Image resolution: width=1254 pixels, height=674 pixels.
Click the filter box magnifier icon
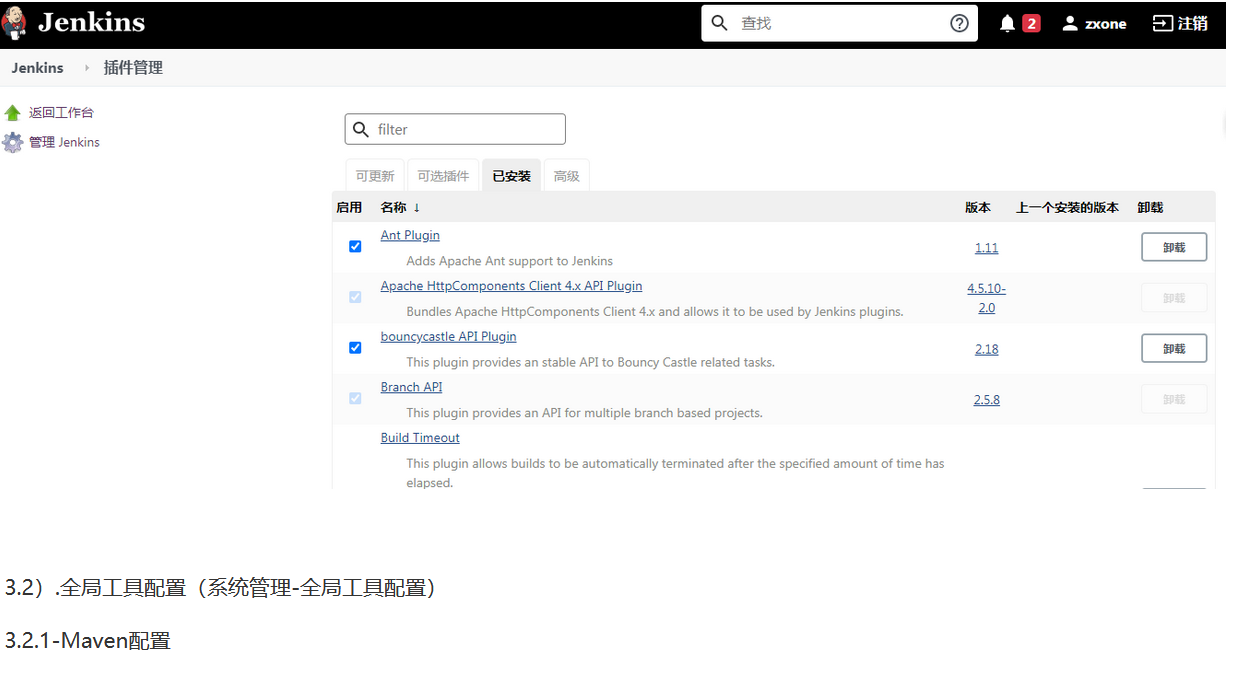(x=362, y=130)
